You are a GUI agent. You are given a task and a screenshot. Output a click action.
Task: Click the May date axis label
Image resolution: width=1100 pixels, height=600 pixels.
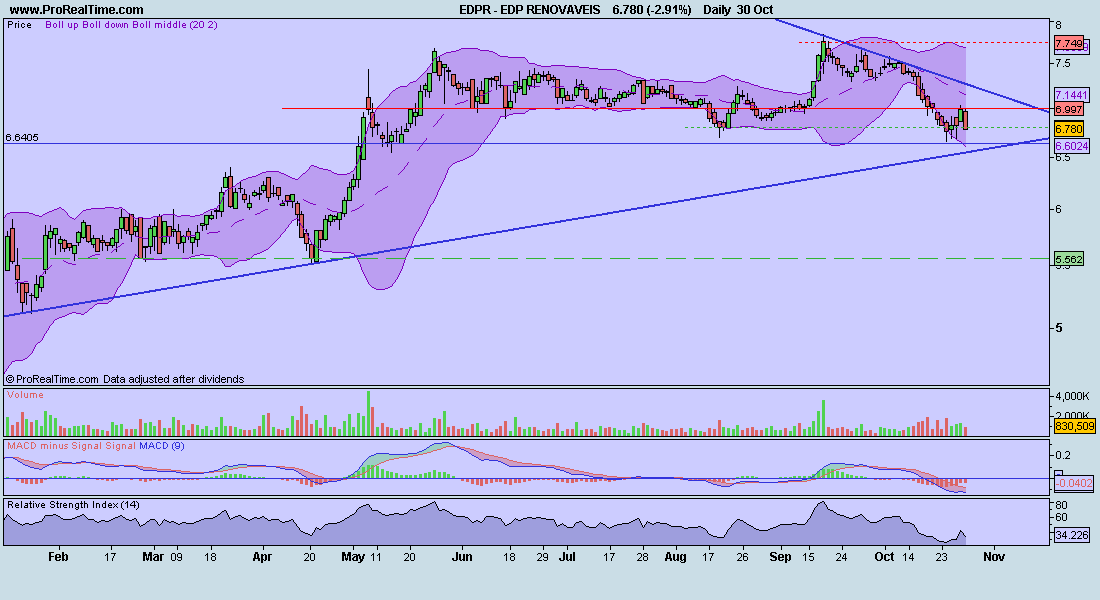click(353, 556)
